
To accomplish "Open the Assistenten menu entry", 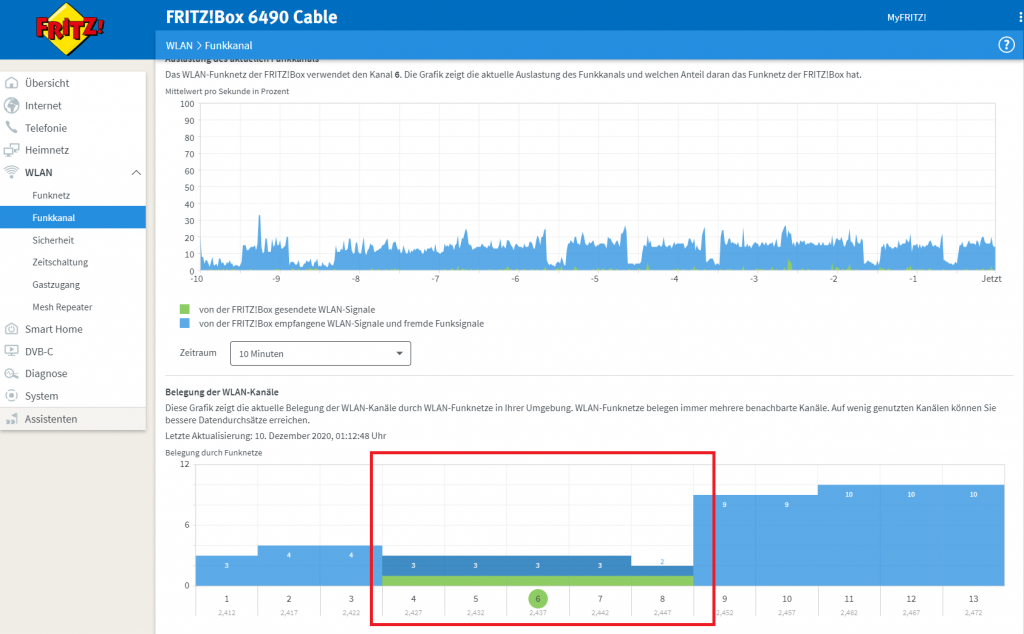I will (51, 419).
